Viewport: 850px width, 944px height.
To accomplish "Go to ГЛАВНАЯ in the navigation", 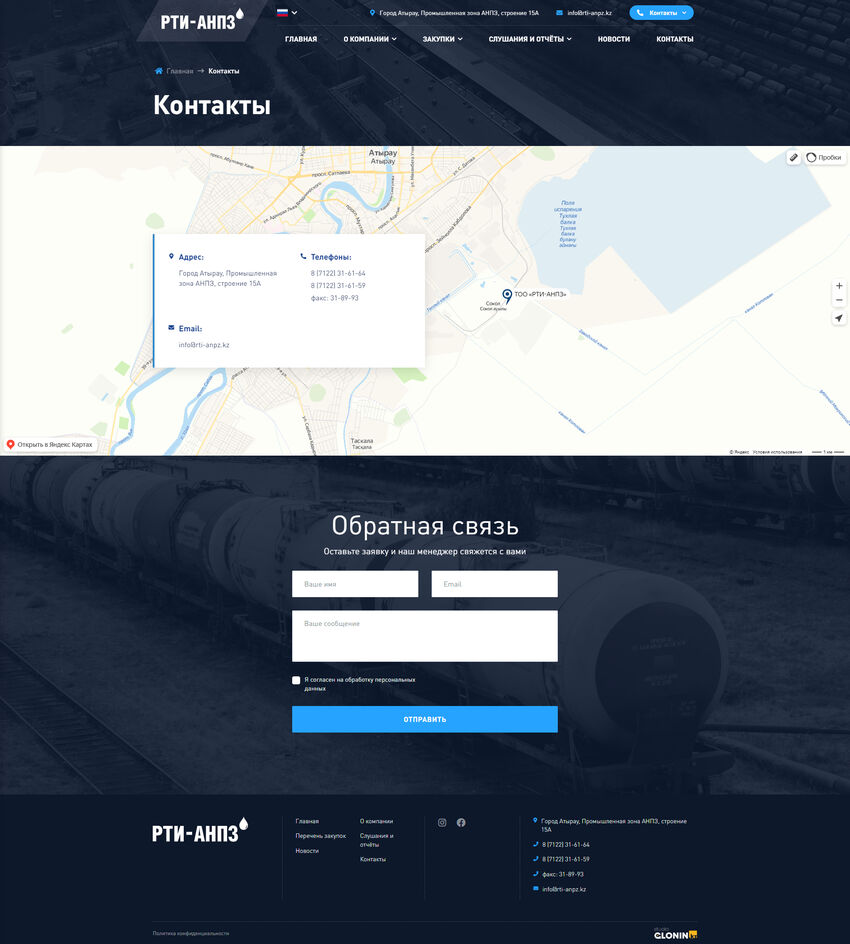I will tap(302, 39).
